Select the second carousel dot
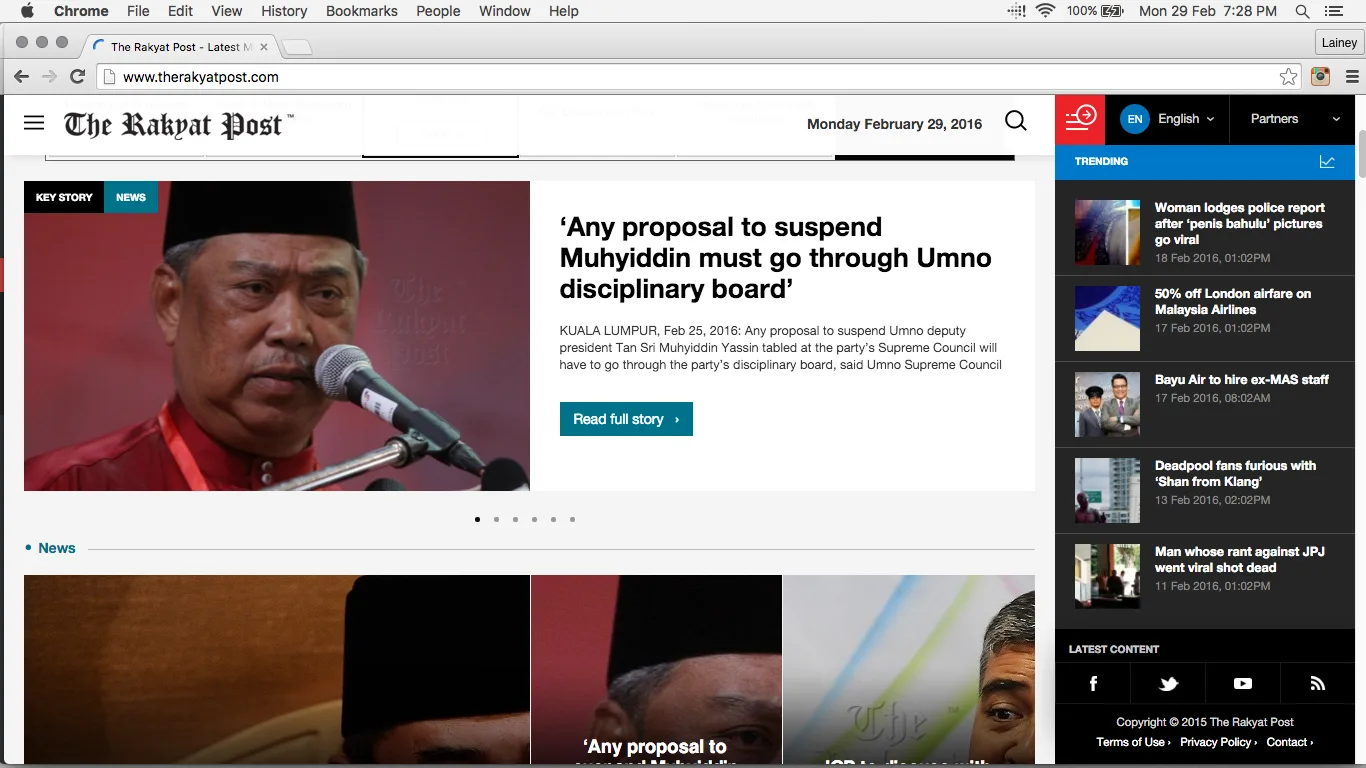Screen dimensions: 1366x768 [x=496, y=519]
